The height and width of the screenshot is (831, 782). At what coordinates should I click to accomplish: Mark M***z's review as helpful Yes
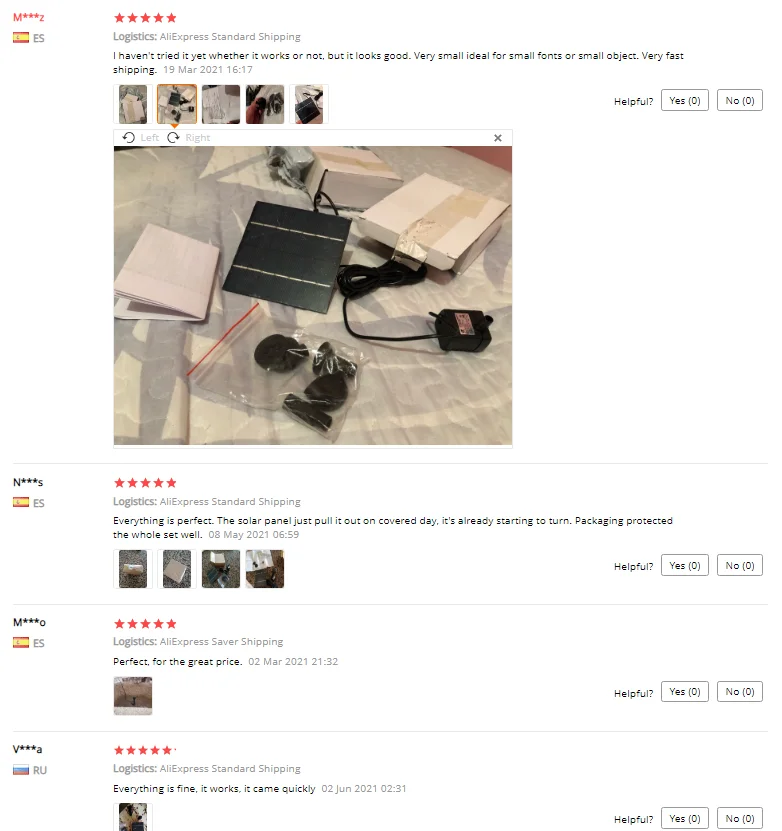pyautogui.click(x=685, y=101)
